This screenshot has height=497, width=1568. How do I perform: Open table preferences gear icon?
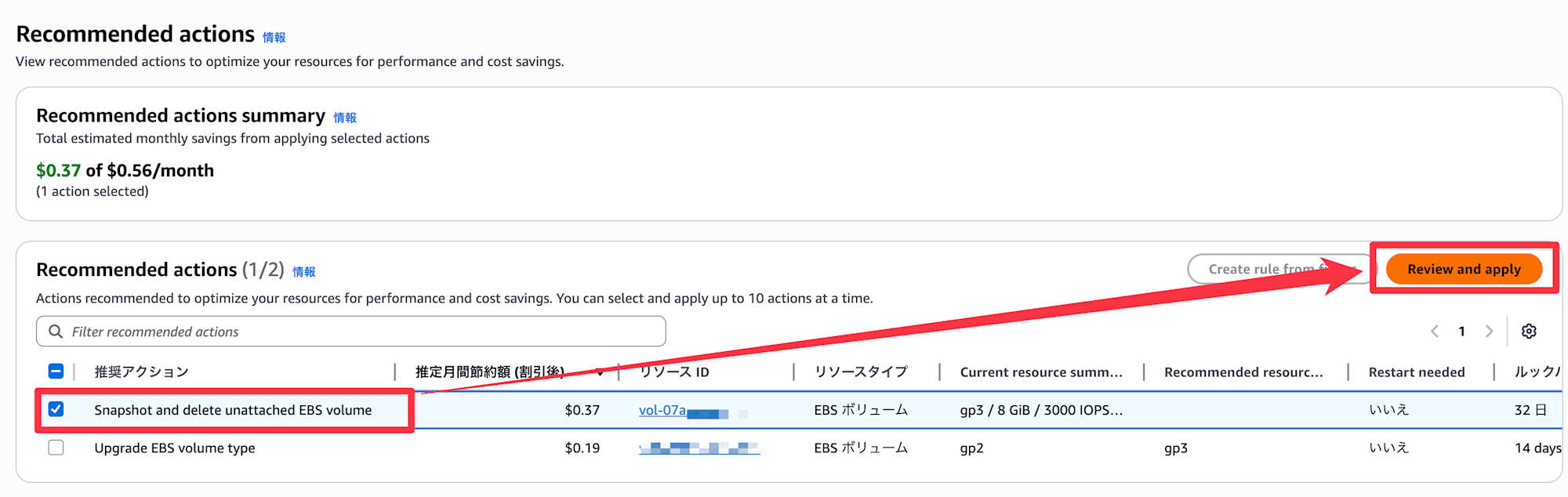click(1529, 332)
